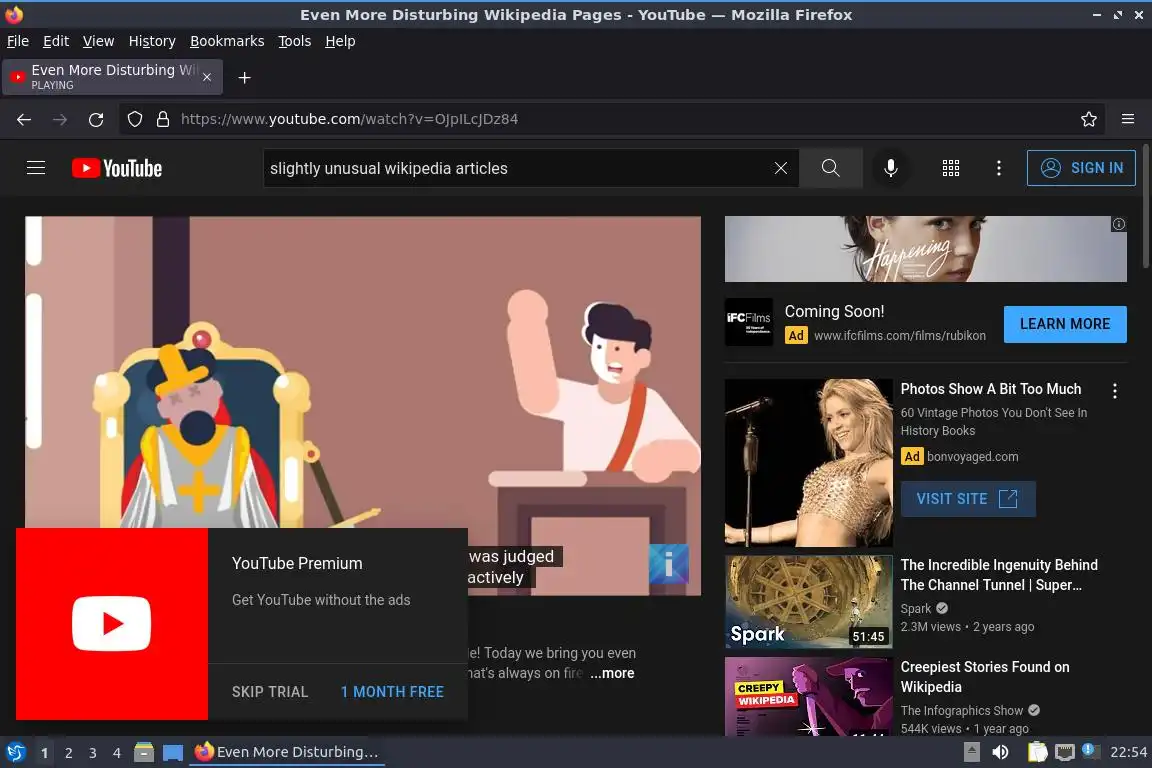Open the ifcfilms.com ad link
Screen dimensions: 1152x768
click(899, 335)
